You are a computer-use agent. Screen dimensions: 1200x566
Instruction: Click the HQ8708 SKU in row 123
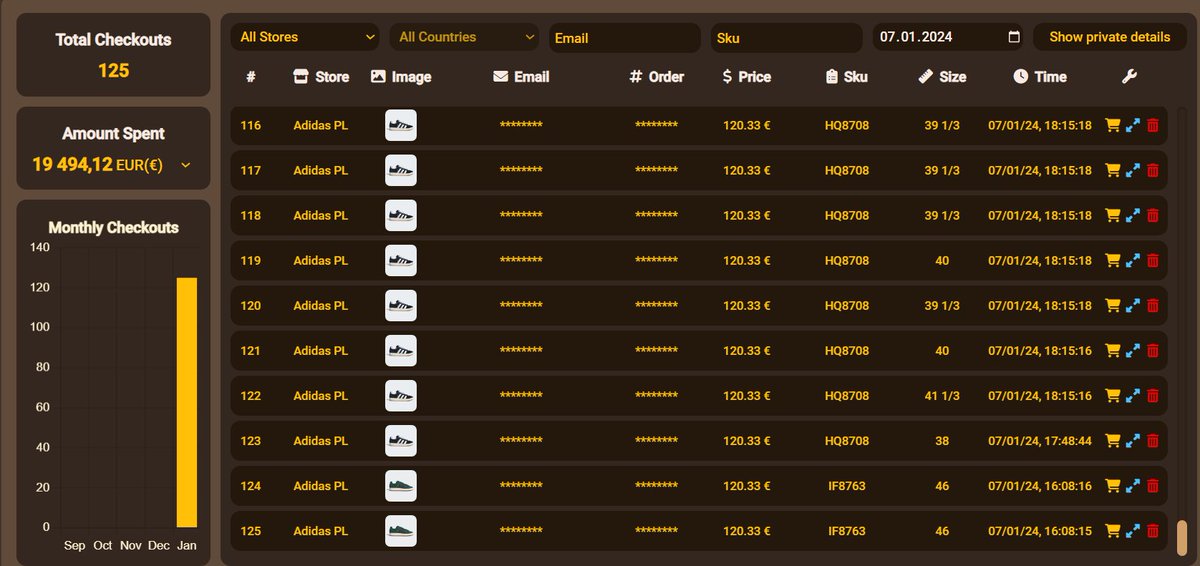[846, 441]
